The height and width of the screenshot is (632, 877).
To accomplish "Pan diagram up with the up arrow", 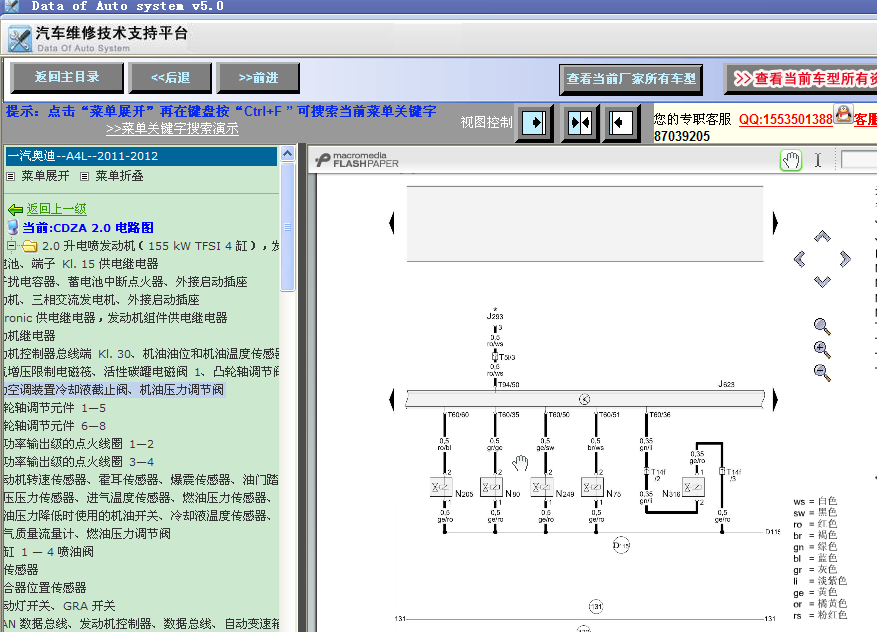I will click(x=822, y=236).
